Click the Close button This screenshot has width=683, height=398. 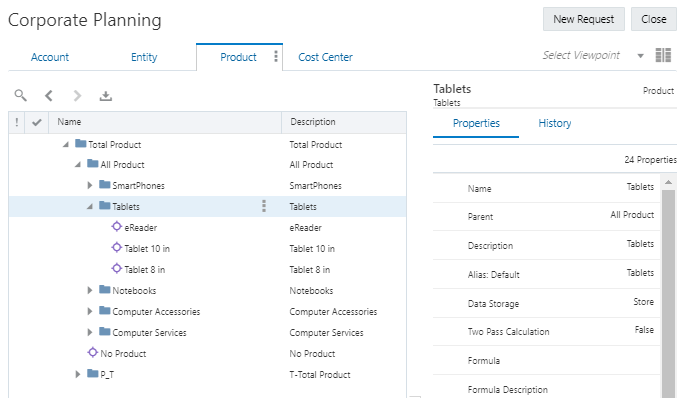pos(654,19)
